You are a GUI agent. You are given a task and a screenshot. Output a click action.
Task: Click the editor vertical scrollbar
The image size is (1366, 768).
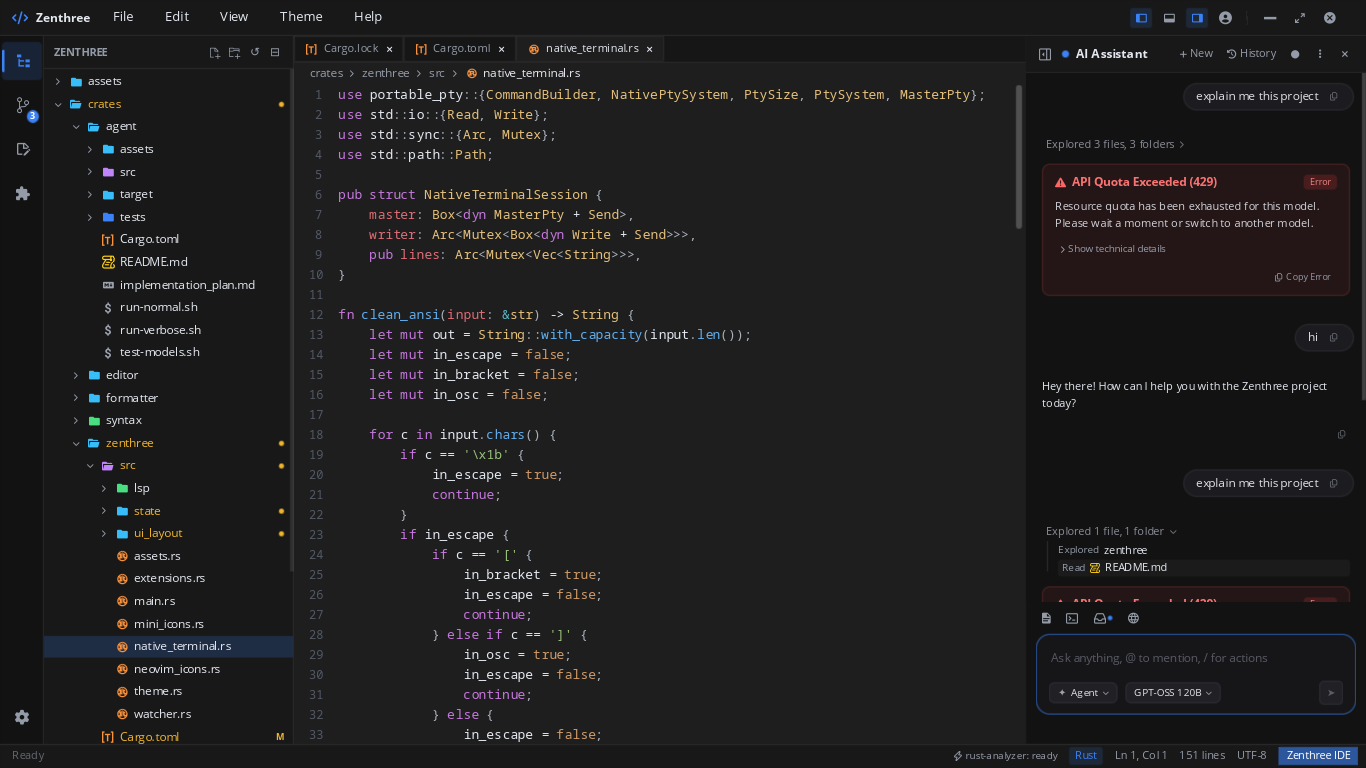tap(1019, 156)
